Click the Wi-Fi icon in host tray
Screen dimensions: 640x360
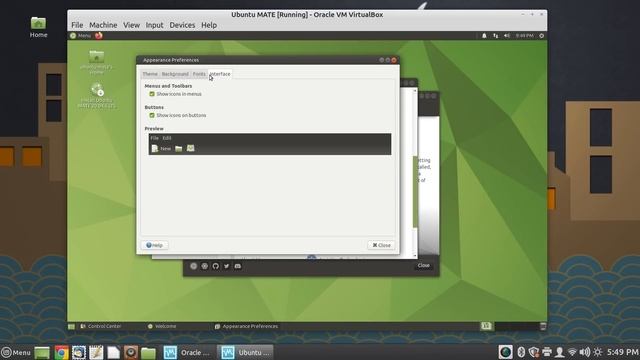point(572,352)
